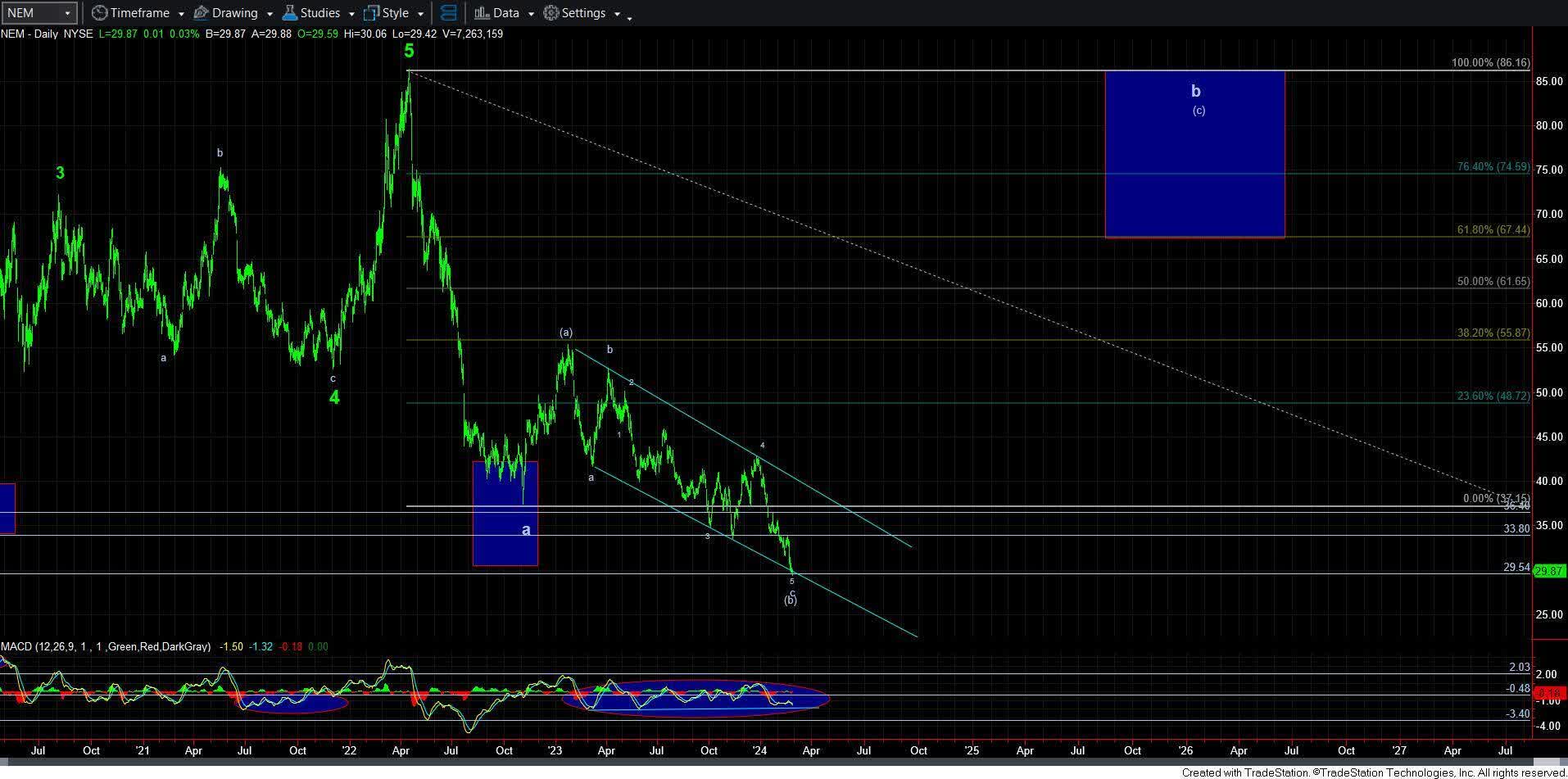Screen dimensions: 1568x779
Task: Select the '(b)' wave label below the low
Action: coord(790,600)
